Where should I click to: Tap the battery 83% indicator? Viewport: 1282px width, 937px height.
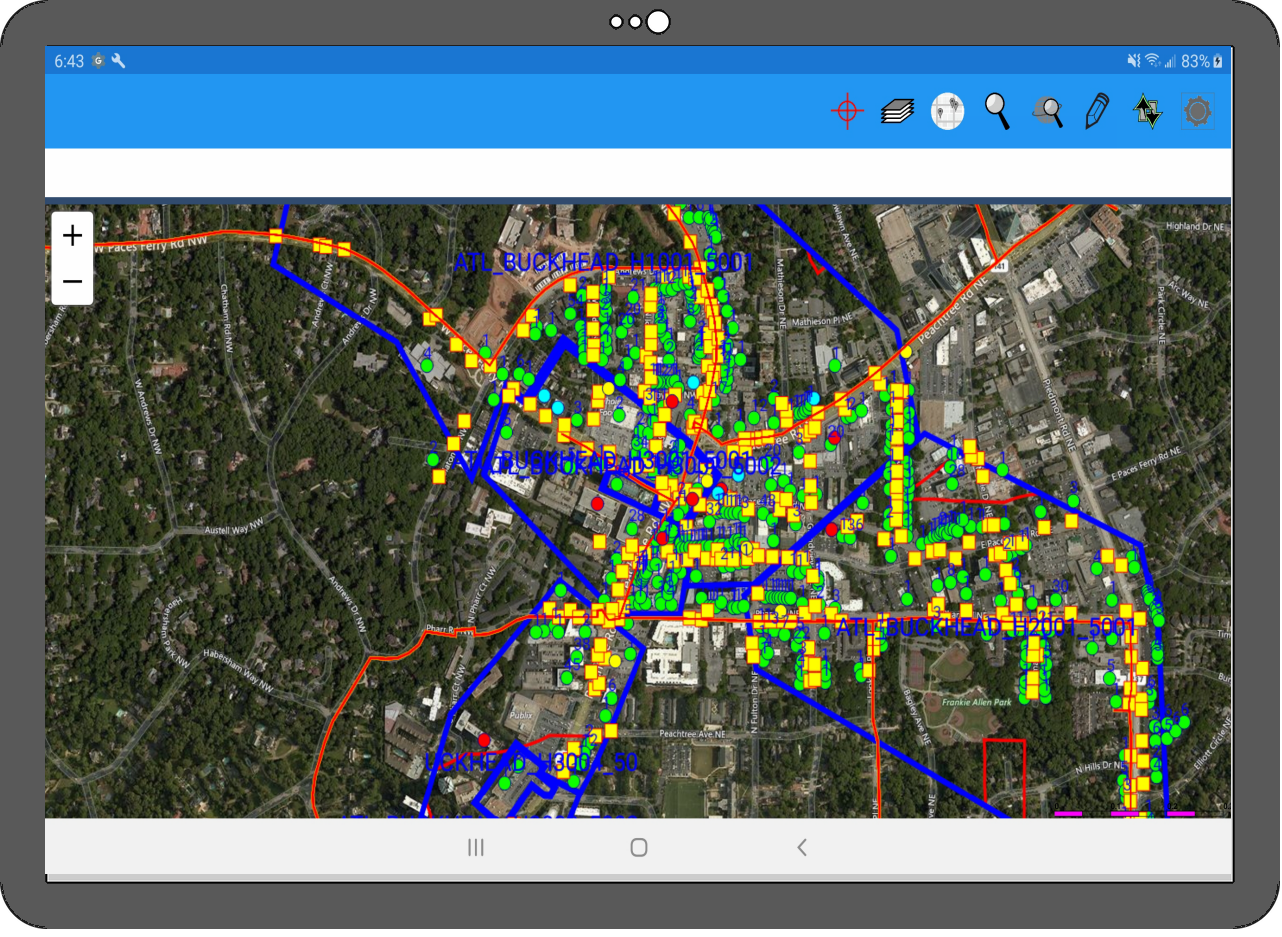(x=1202, y=61)
